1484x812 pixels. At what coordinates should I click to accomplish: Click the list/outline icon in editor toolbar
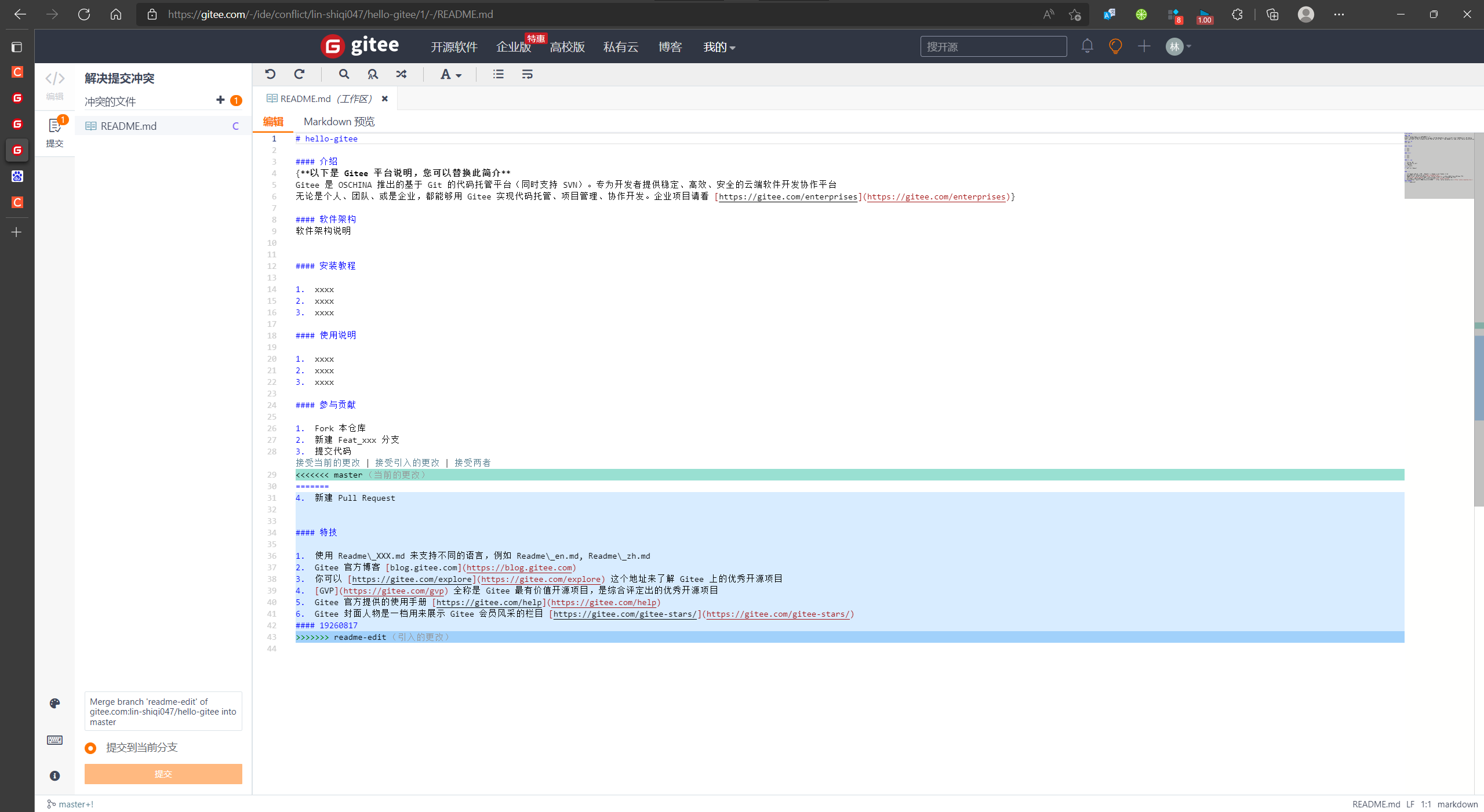[498, 74]
